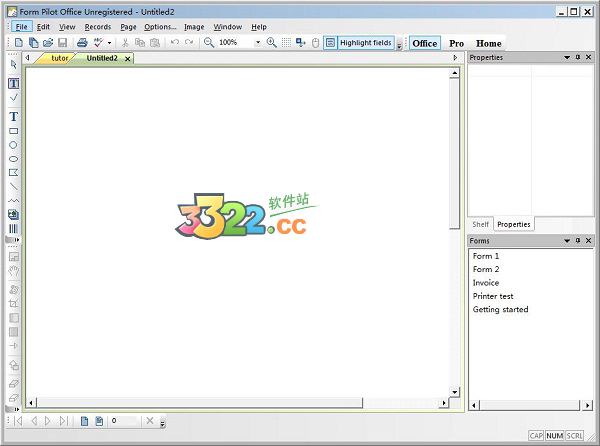Image resolution: width=600 pixels, height=446 pixels.
Task: Select the arrow pointer tool
Action: click(14, 65)
